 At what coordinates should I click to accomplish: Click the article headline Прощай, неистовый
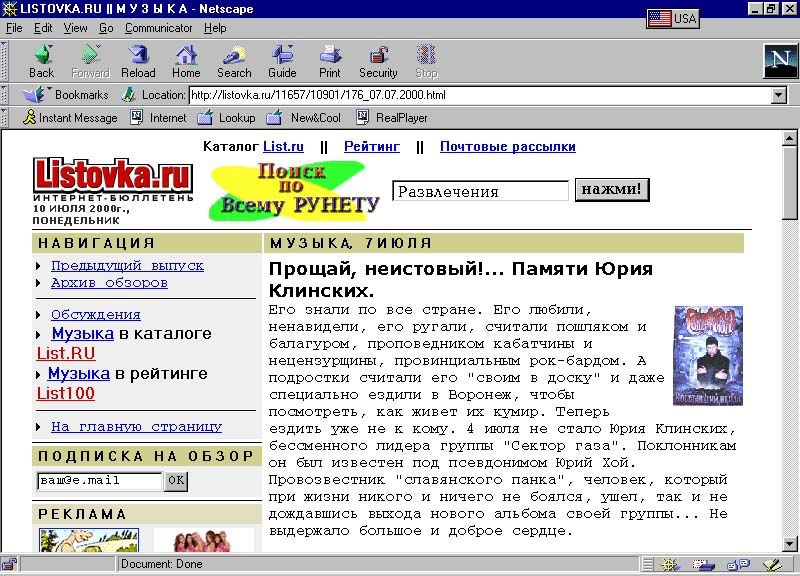(x=461, y=280)
